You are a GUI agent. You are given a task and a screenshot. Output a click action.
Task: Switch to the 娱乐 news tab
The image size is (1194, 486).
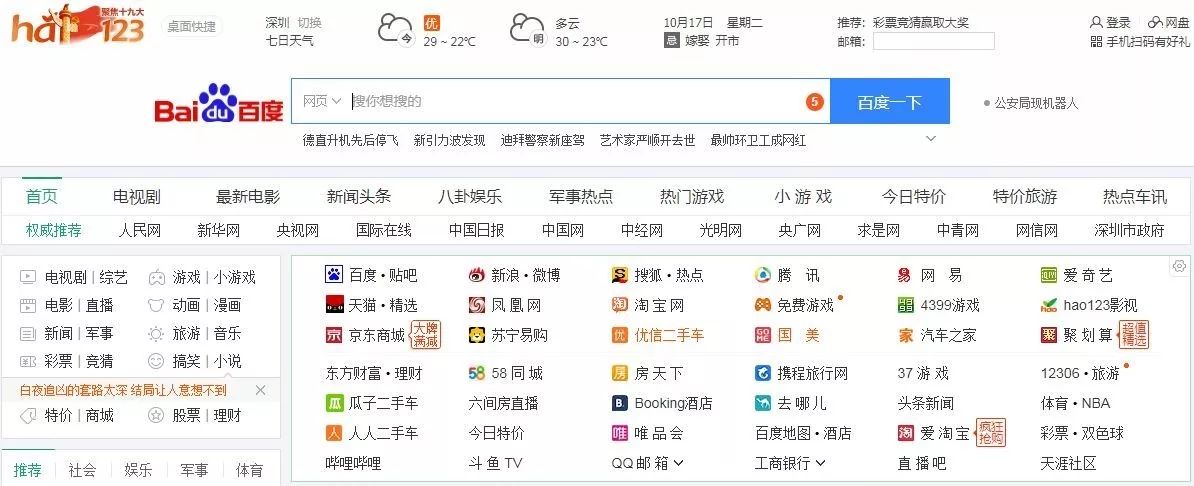(139, 469)
